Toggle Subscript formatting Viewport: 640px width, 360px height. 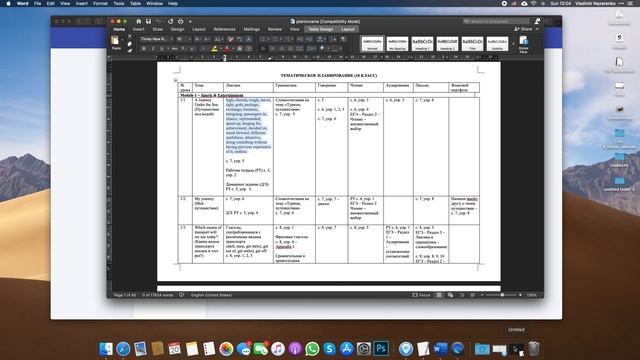183,49
